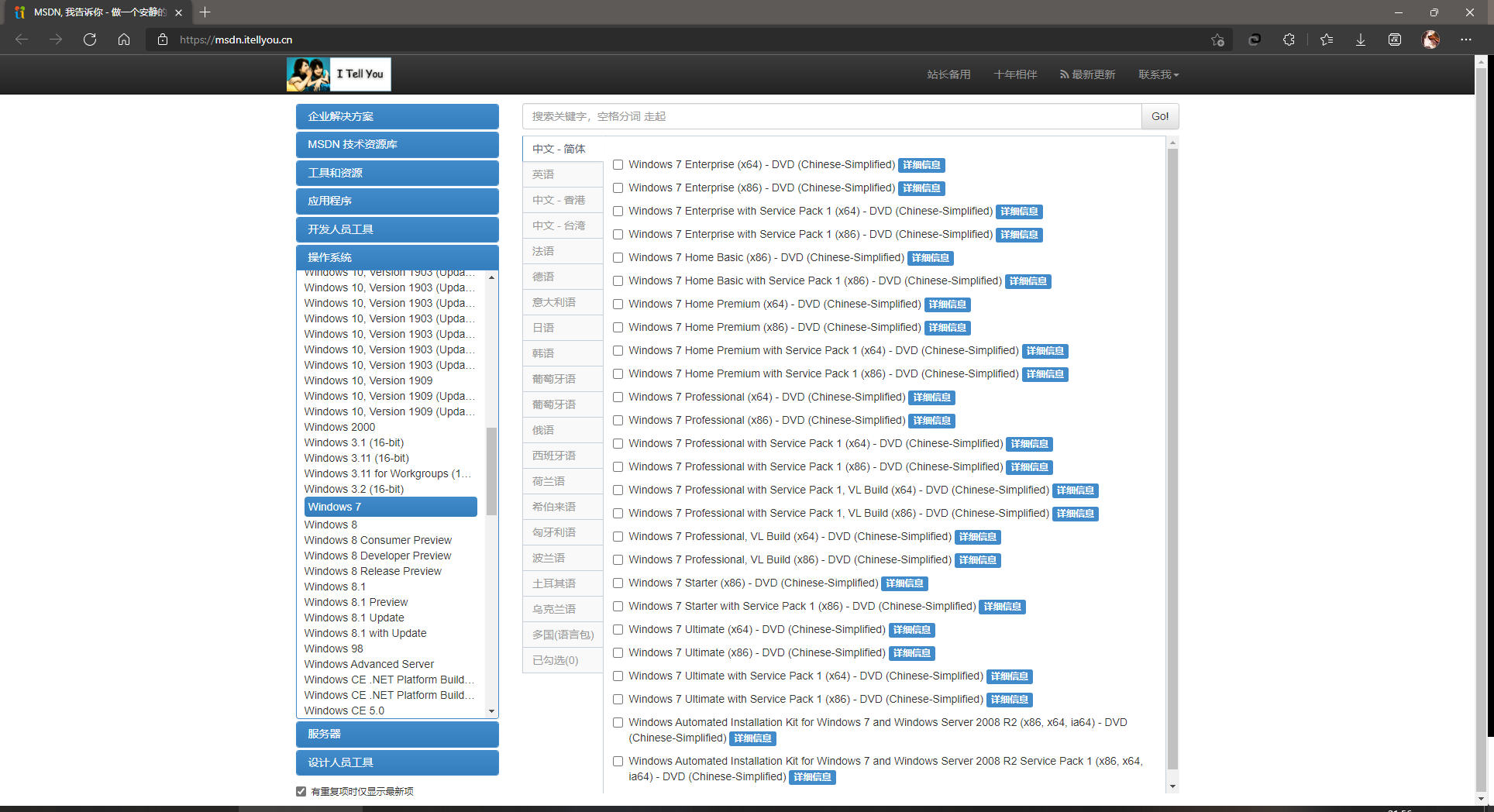Viewport: 1494px width, 812px height.
Task: Show 详细信息 for Windows 7 Enterprise (x64)
Action: (x=921, y=165)
